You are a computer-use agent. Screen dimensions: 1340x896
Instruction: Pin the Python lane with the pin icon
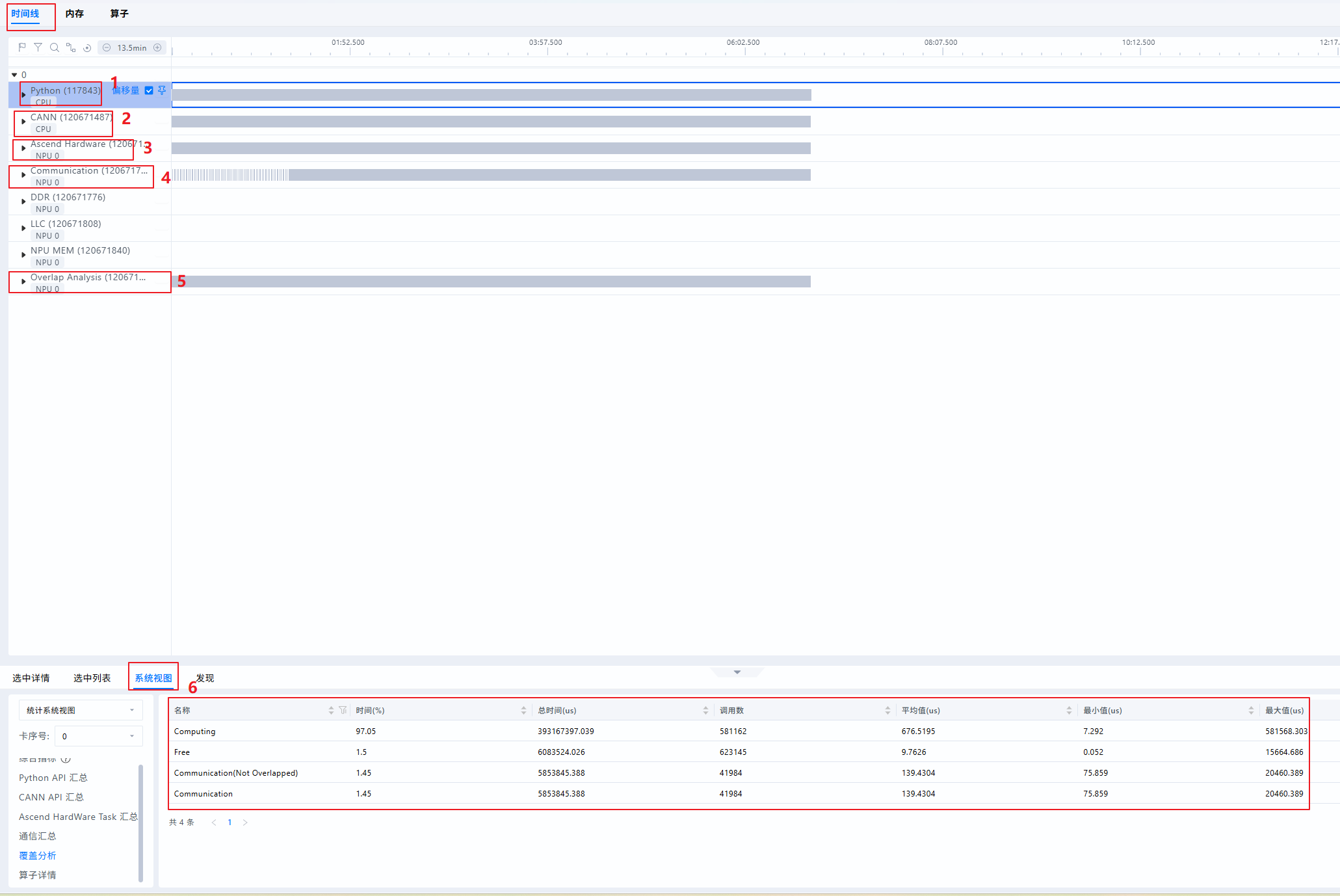click(x=162, y=90)
